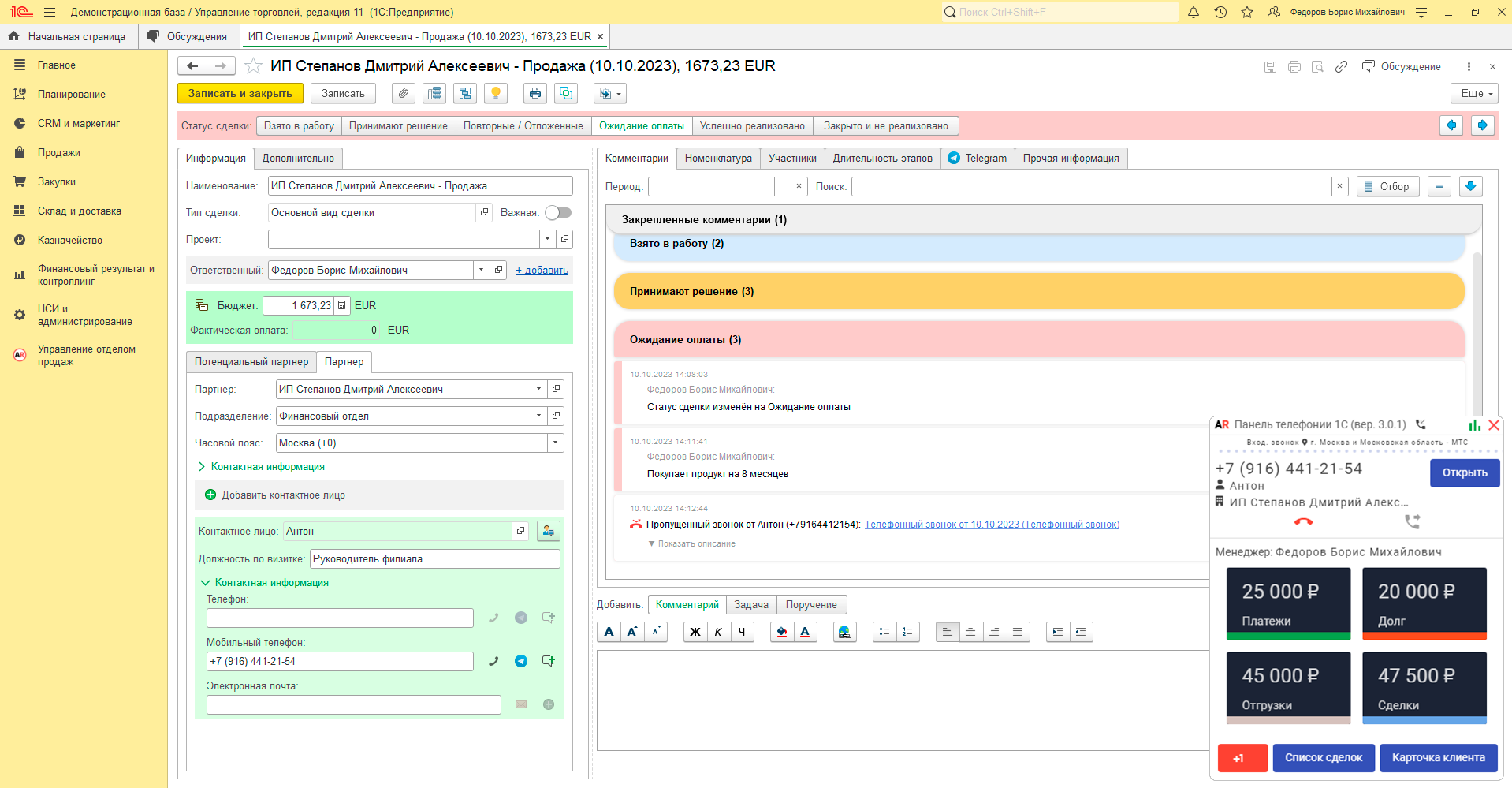
Task: Click the paperclip attachments icon
Action: [x=404, y=93]
